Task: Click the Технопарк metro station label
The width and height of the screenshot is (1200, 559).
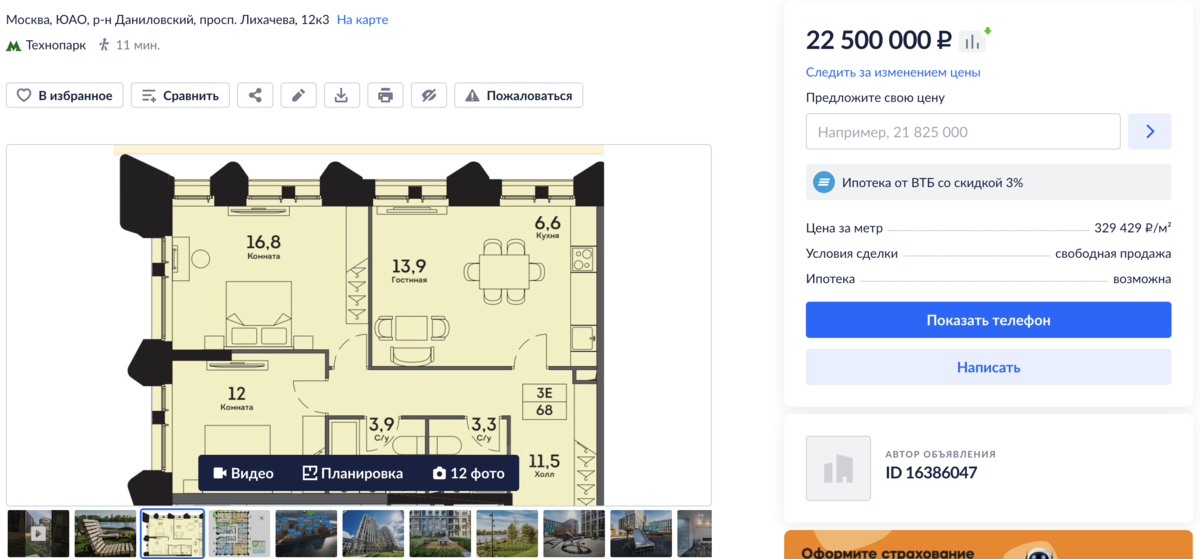Action: coord(56,45)
